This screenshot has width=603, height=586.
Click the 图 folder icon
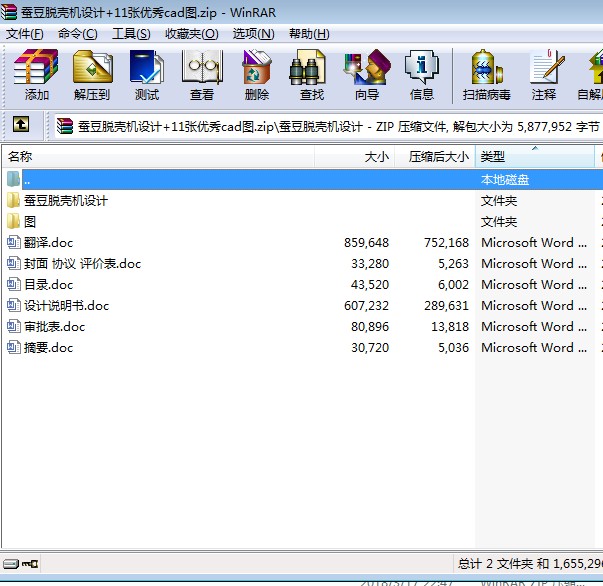13,221
